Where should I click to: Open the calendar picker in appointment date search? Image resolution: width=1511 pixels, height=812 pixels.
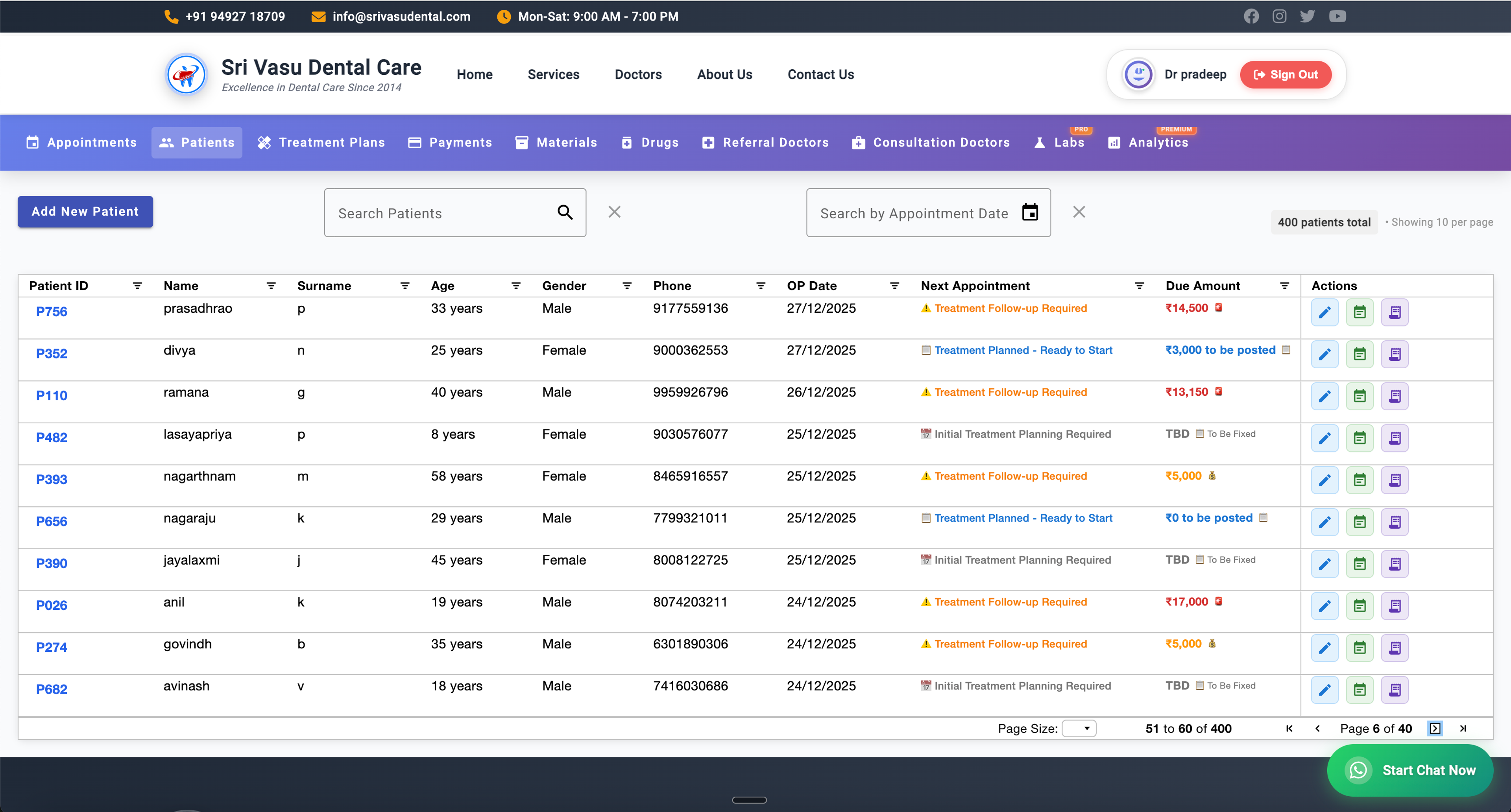pyautogui.click(x=1030, y=212)
